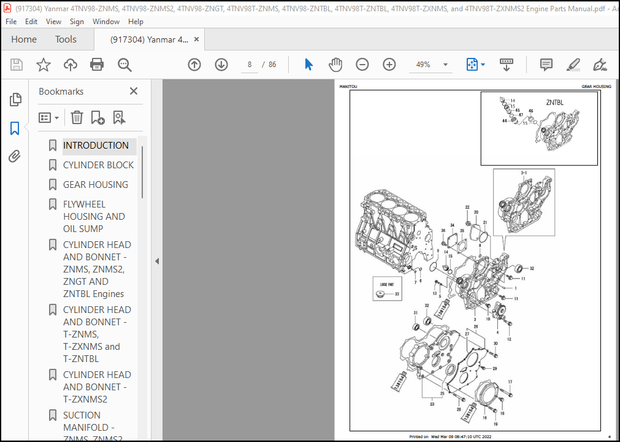
Task: Open the bookmarks options dropdown menu
Action: coord(49,117)
